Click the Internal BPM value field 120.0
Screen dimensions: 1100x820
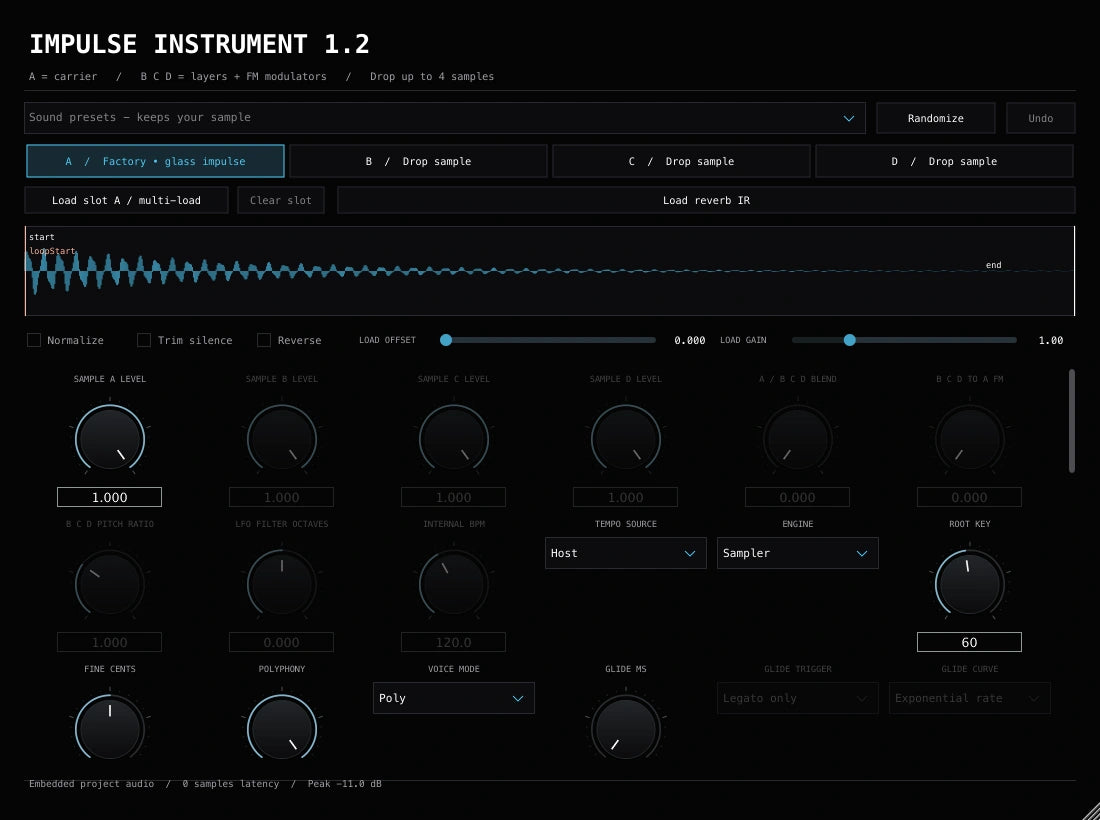[x=453, y=643]
